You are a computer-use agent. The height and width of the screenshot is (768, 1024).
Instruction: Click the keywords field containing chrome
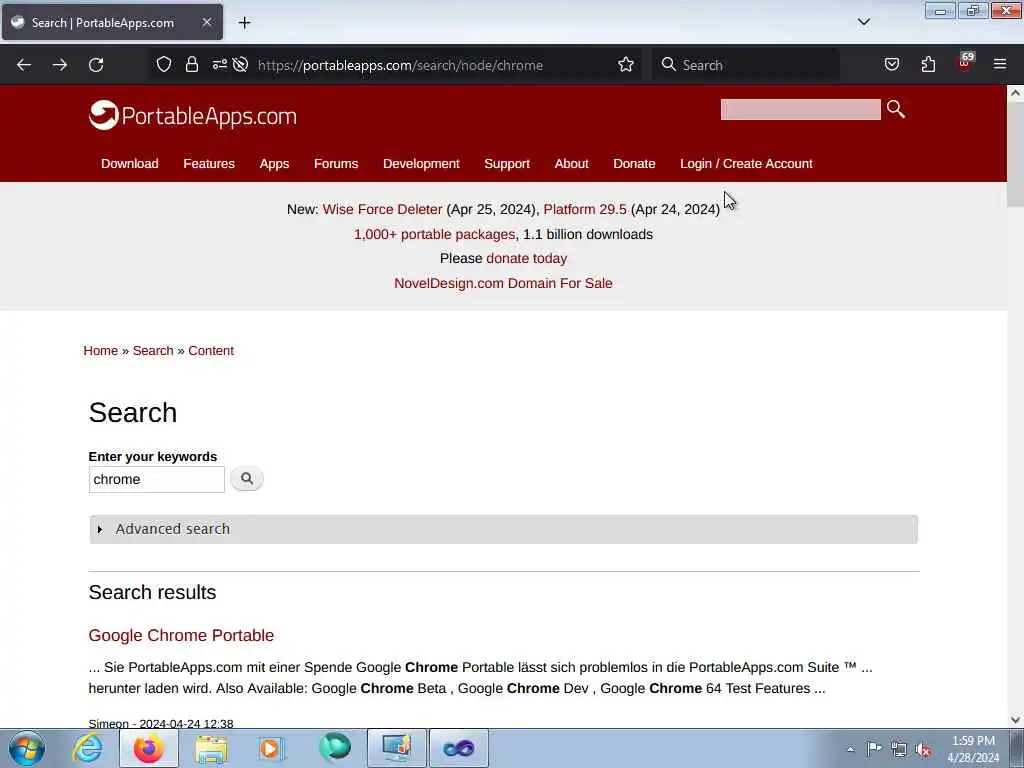tap(157, 479)
